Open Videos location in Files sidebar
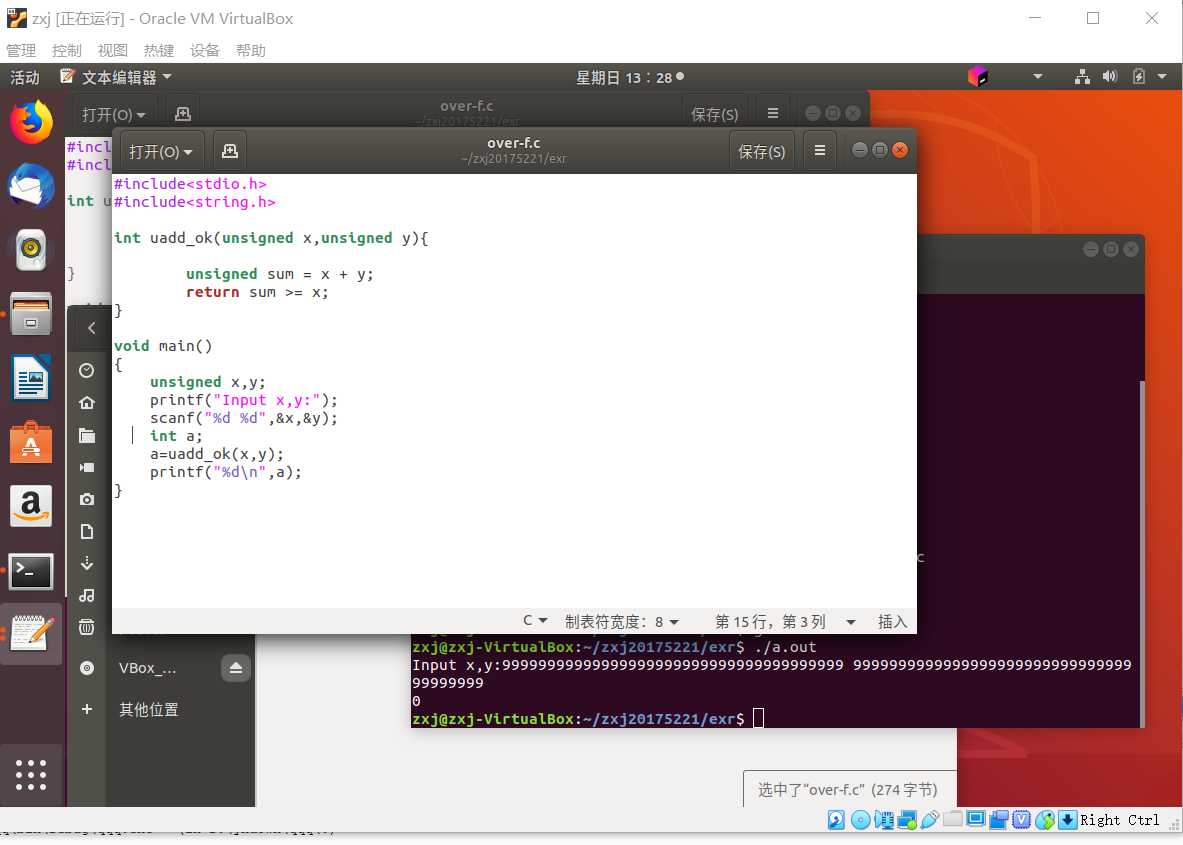 (87, 468)
